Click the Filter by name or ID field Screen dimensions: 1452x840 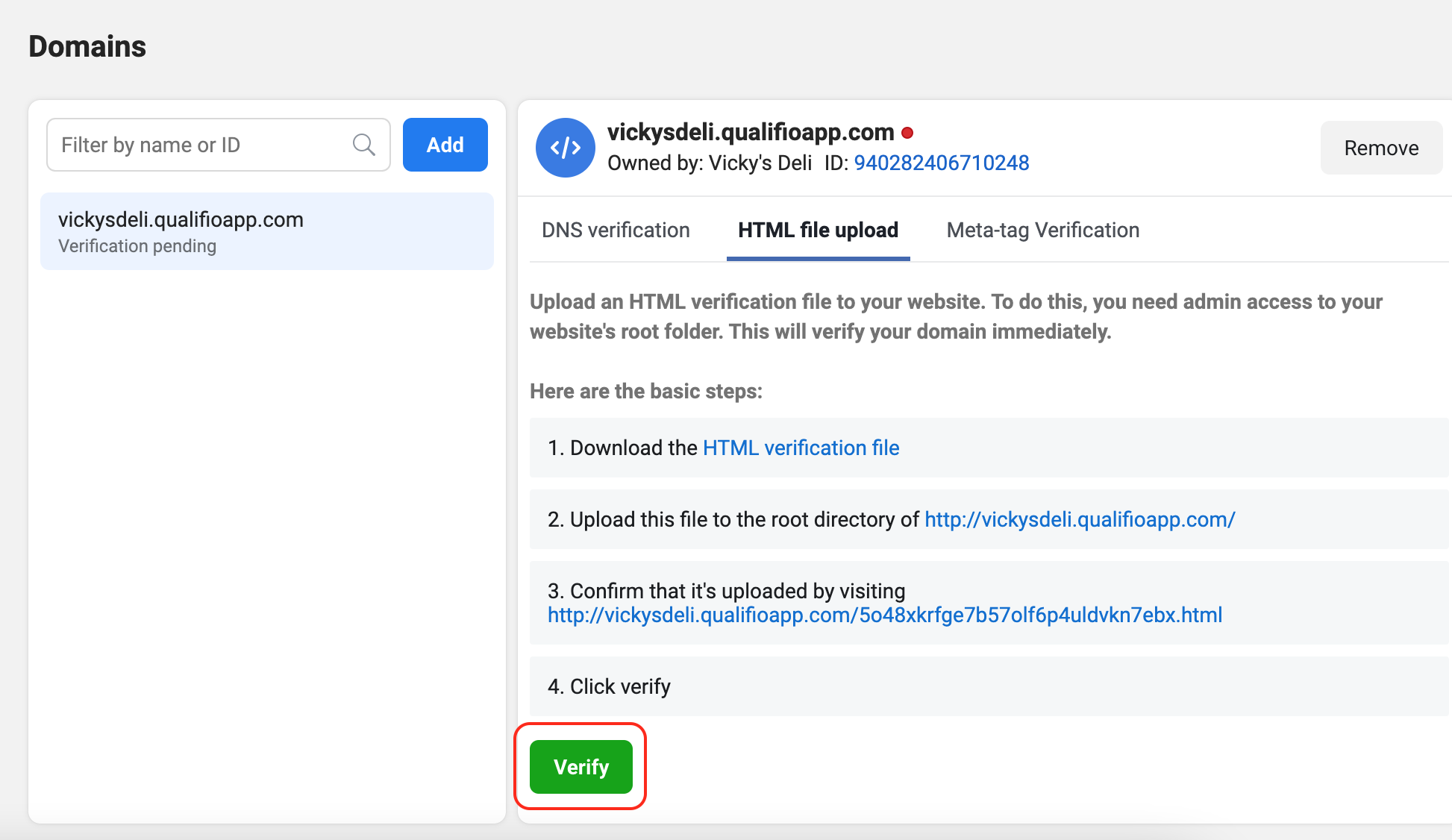pos(219,145)
